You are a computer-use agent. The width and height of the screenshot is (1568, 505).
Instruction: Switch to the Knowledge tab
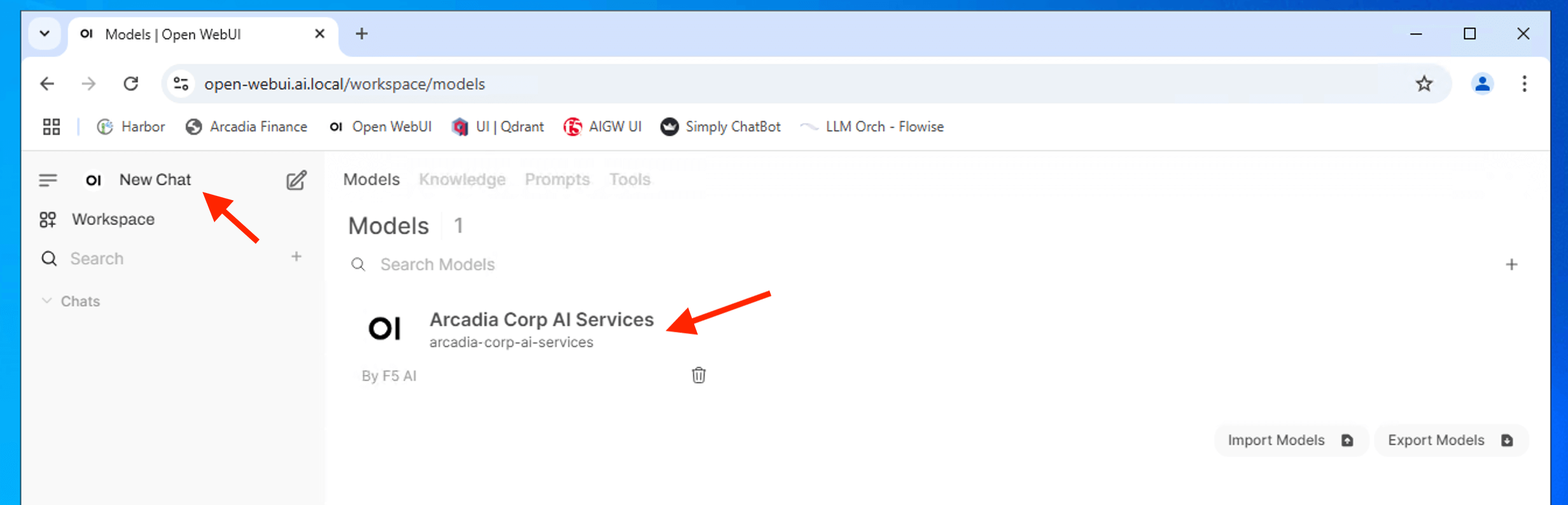[x=462, y=180]
